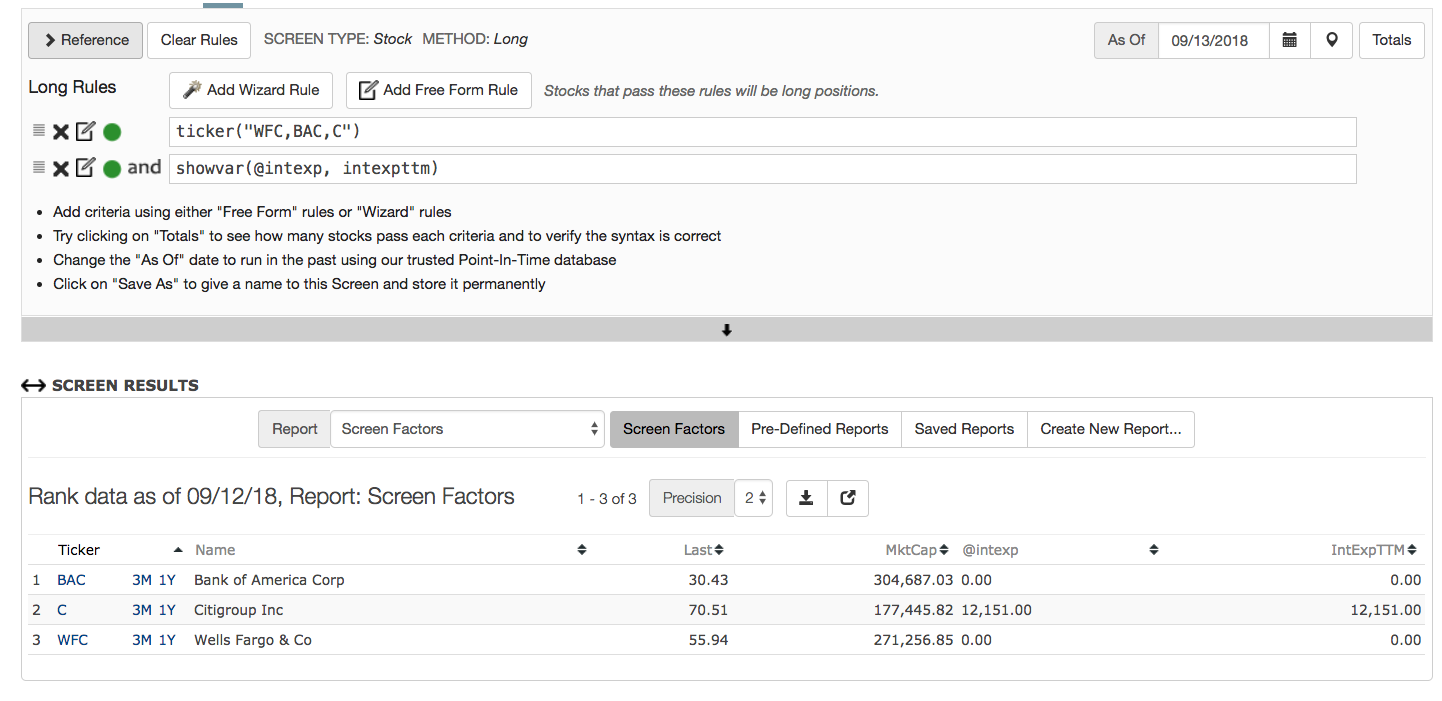Switch to Saved Reports tab
Image resolution: width=1442 pixels, height=701 pixels.
click(x=964, y=429)
